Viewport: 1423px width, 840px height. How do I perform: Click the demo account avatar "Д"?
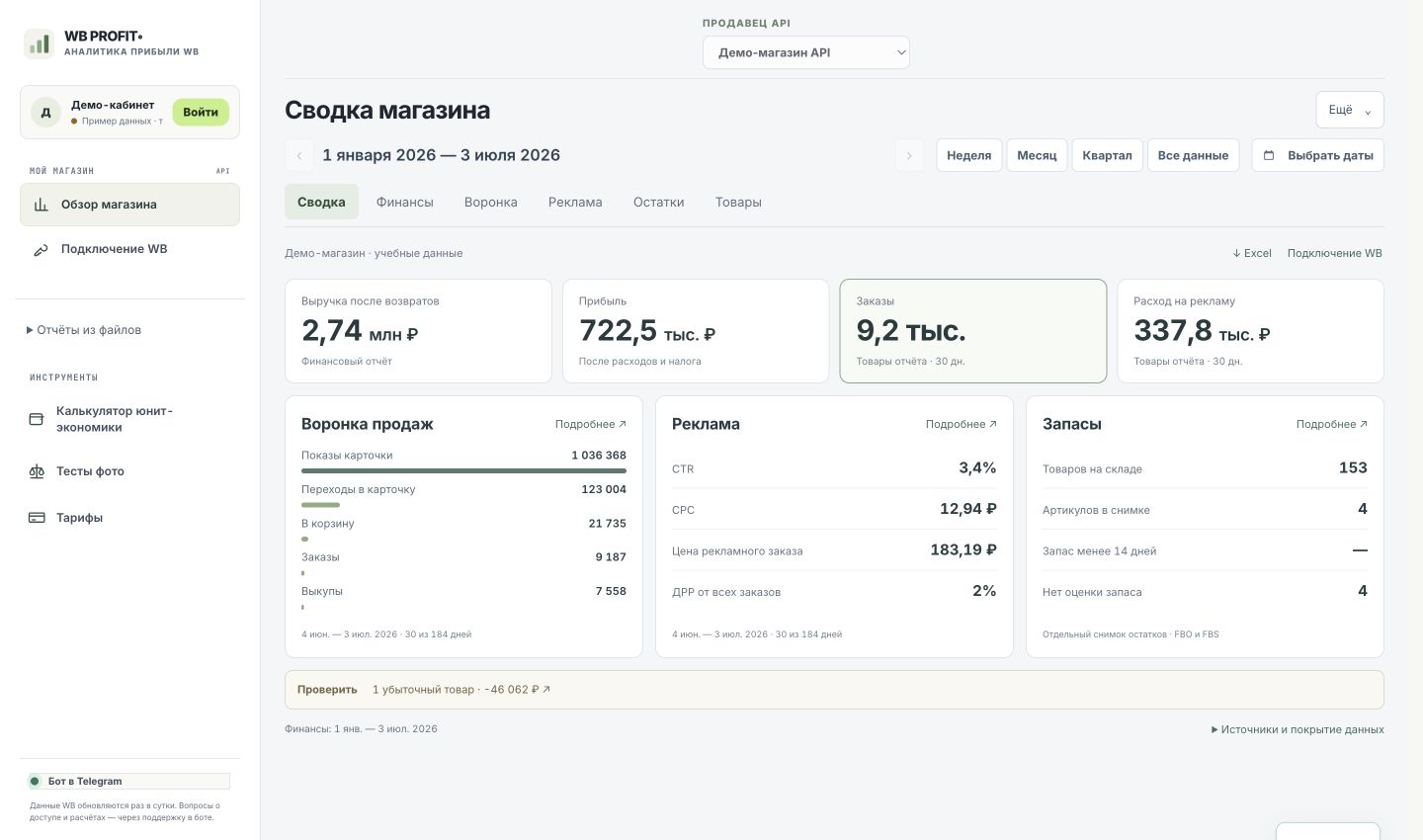click(x=45, y=113)
